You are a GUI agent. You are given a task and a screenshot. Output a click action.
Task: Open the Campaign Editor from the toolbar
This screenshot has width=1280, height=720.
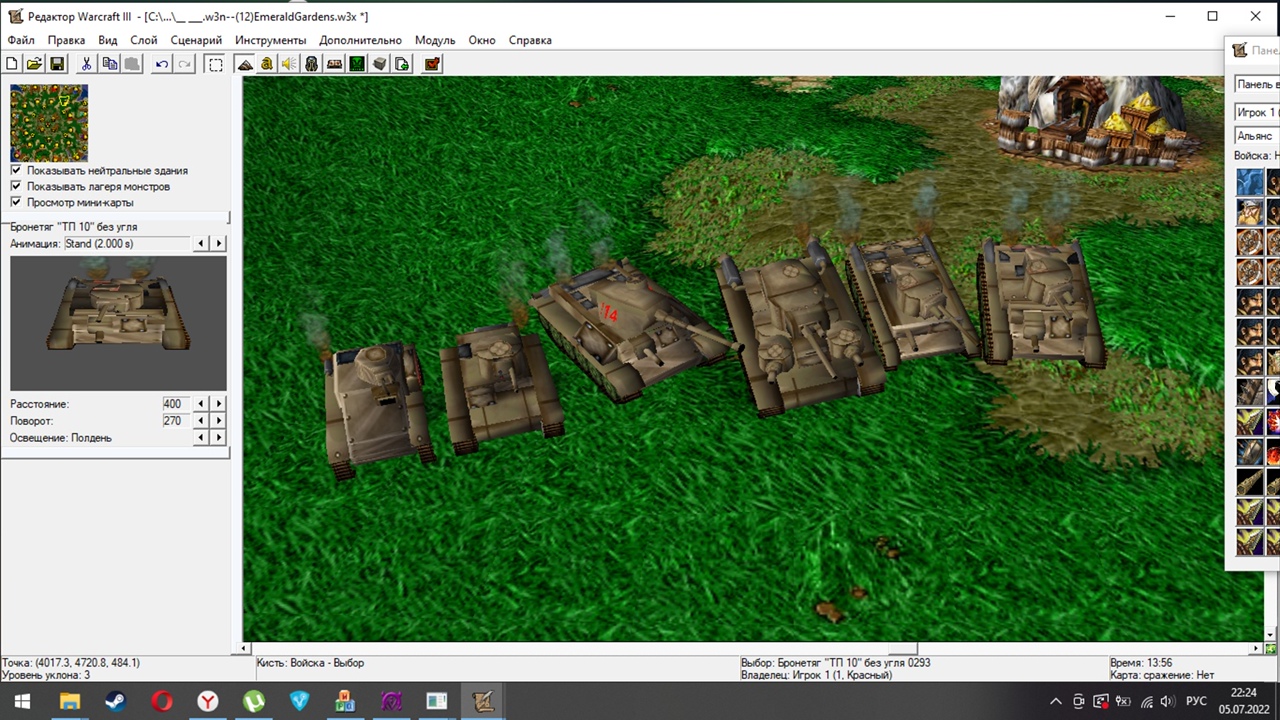pyautogui.click(x=334, y=64)
